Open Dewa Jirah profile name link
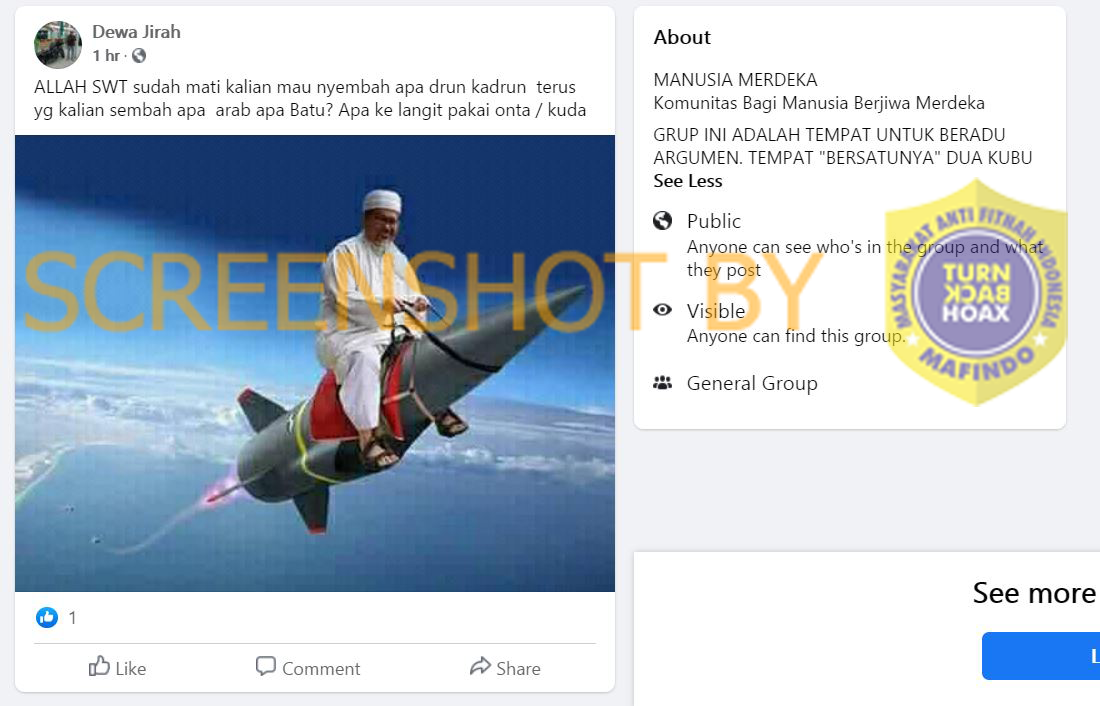1100x706 pixels. [x=136, y=32]
